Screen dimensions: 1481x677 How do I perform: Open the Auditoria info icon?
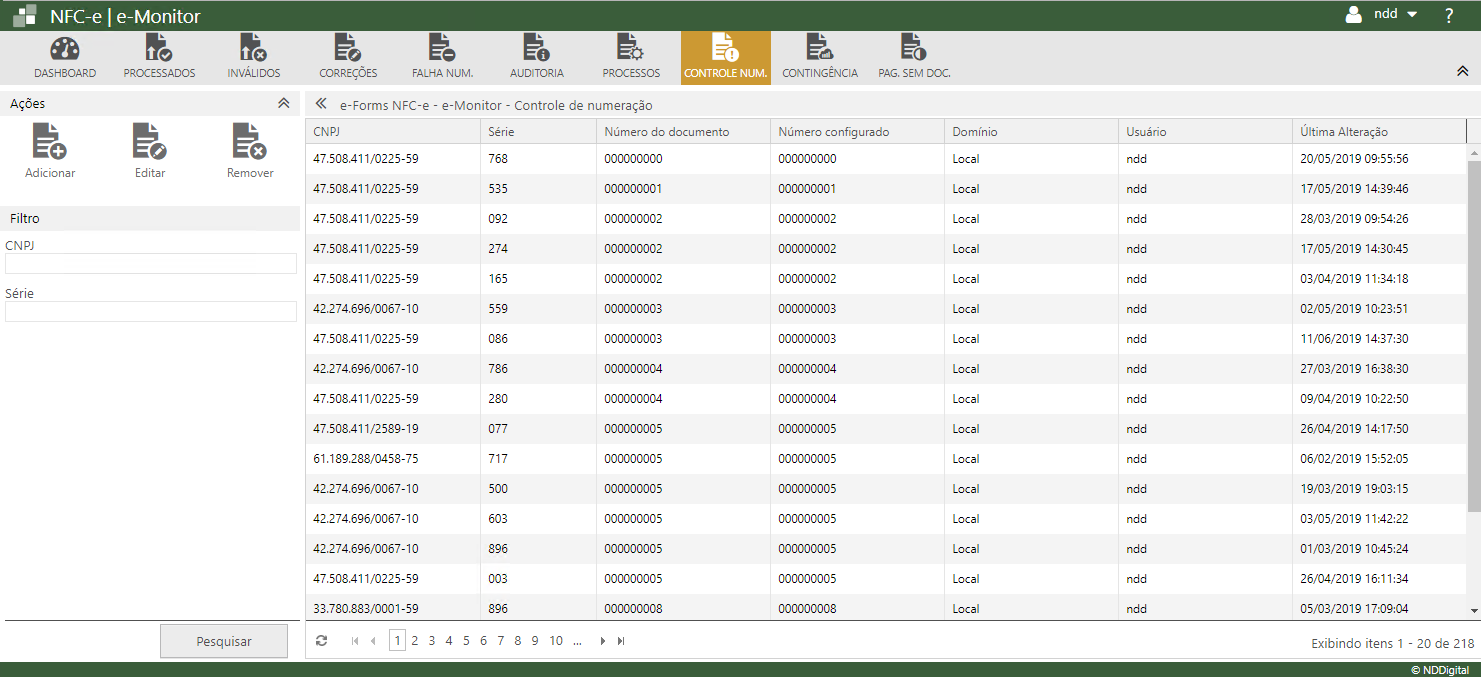click(x=536, y=49)
